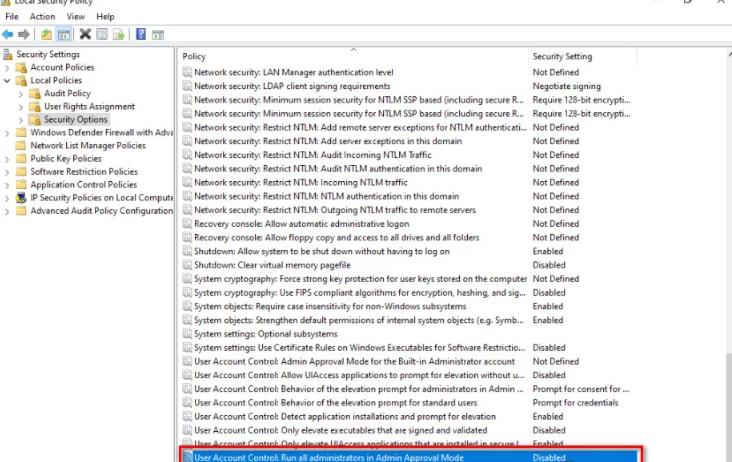Expand the Security Options node
Screen dimensions: 732x462
coord(21,120)
